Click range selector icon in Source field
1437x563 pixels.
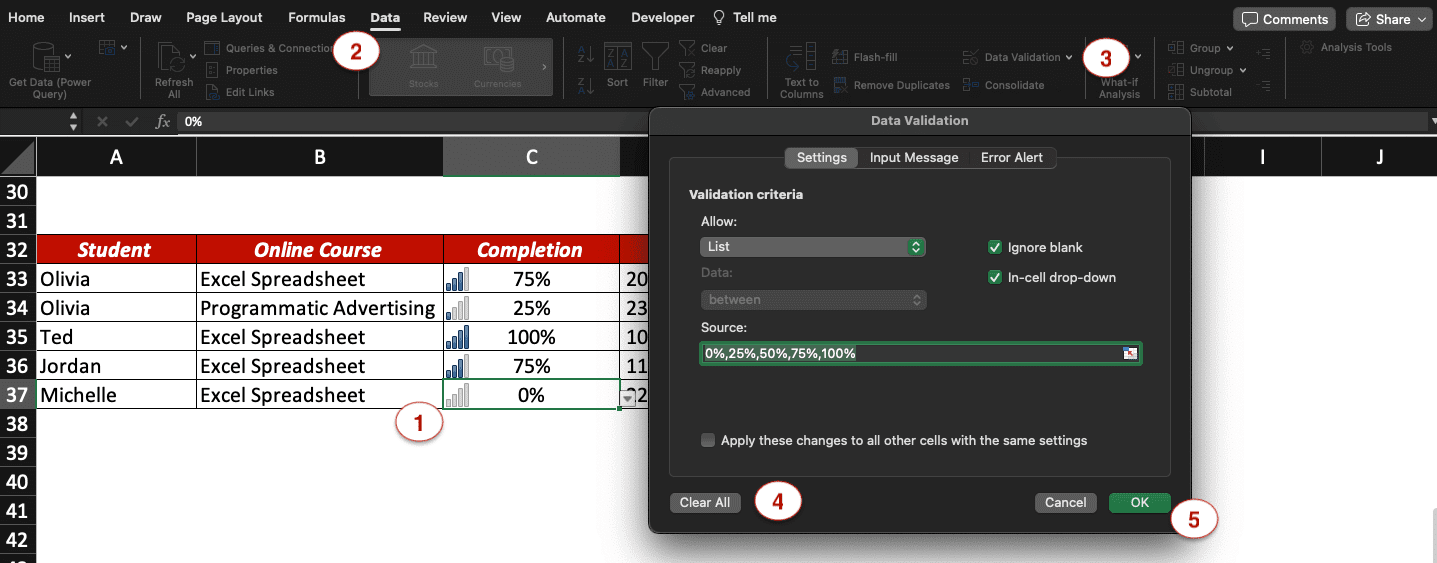1130,353
